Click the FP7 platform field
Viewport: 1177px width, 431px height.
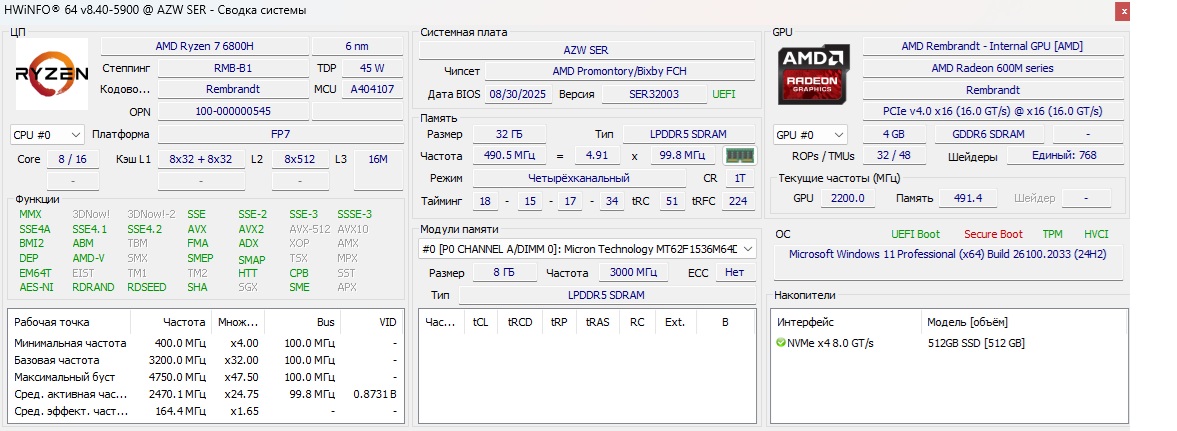[281, 134]
